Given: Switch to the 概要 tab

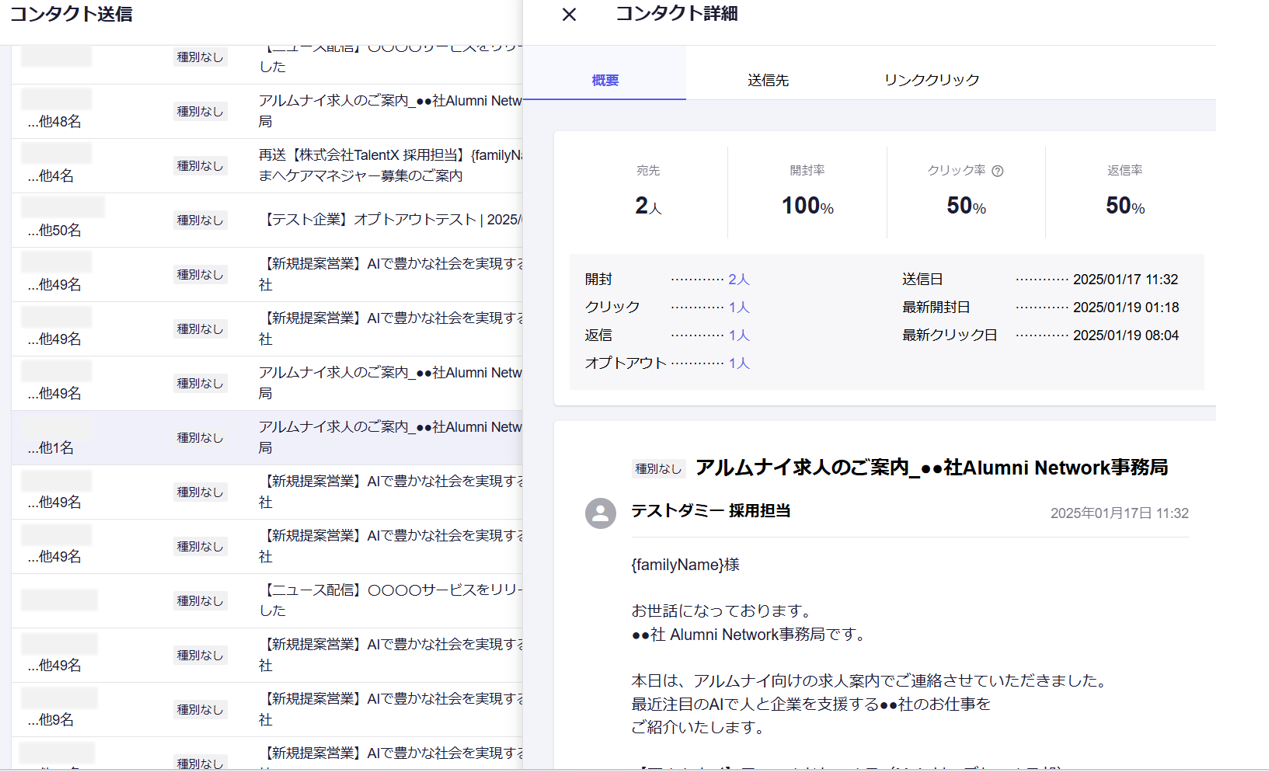Looking at the screenshot, I should click(605, 80).
